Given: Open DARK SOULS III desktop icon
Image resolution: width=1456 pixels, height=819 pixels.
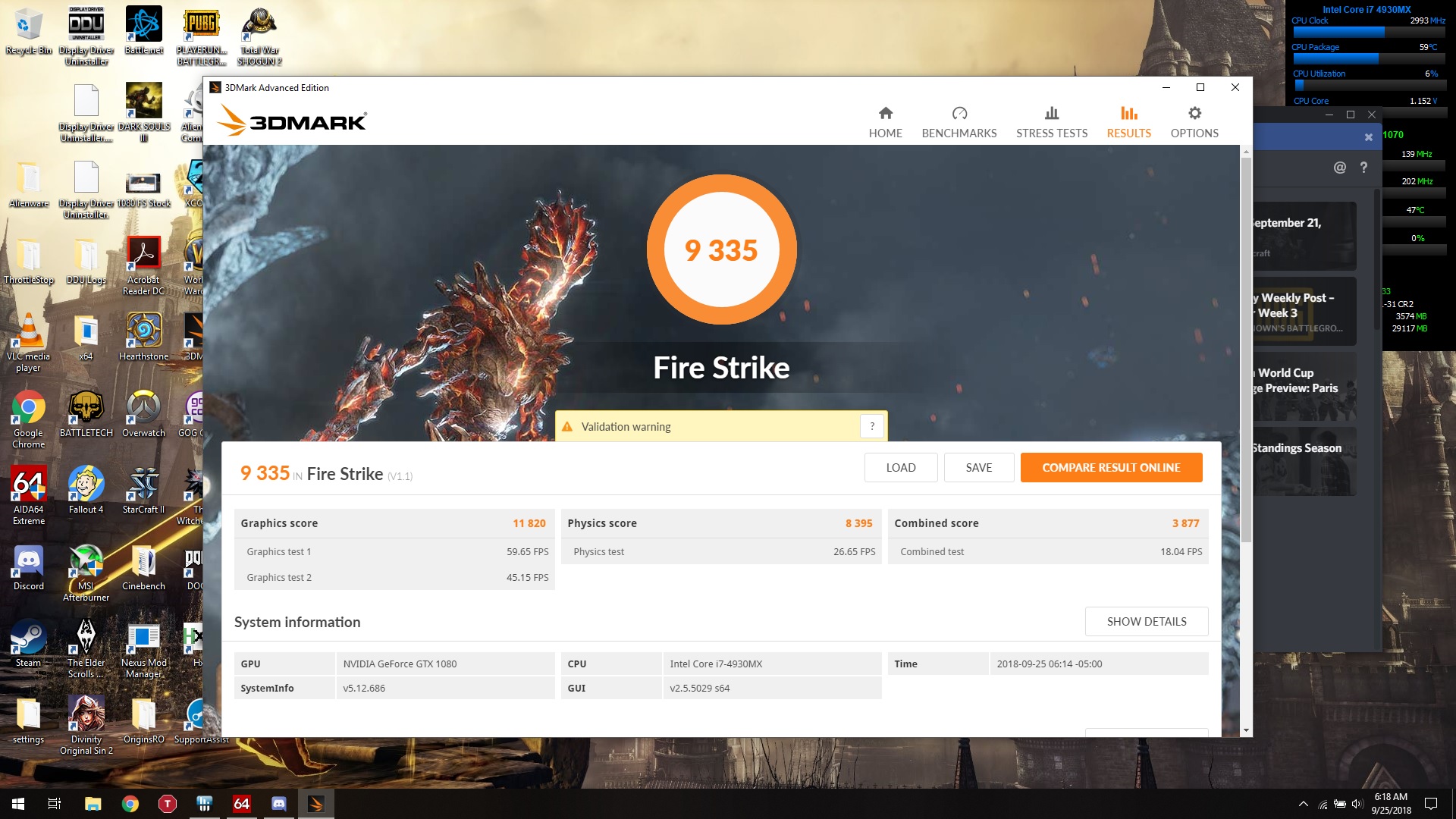Looking at the screenshot, I should coord(144,112).
